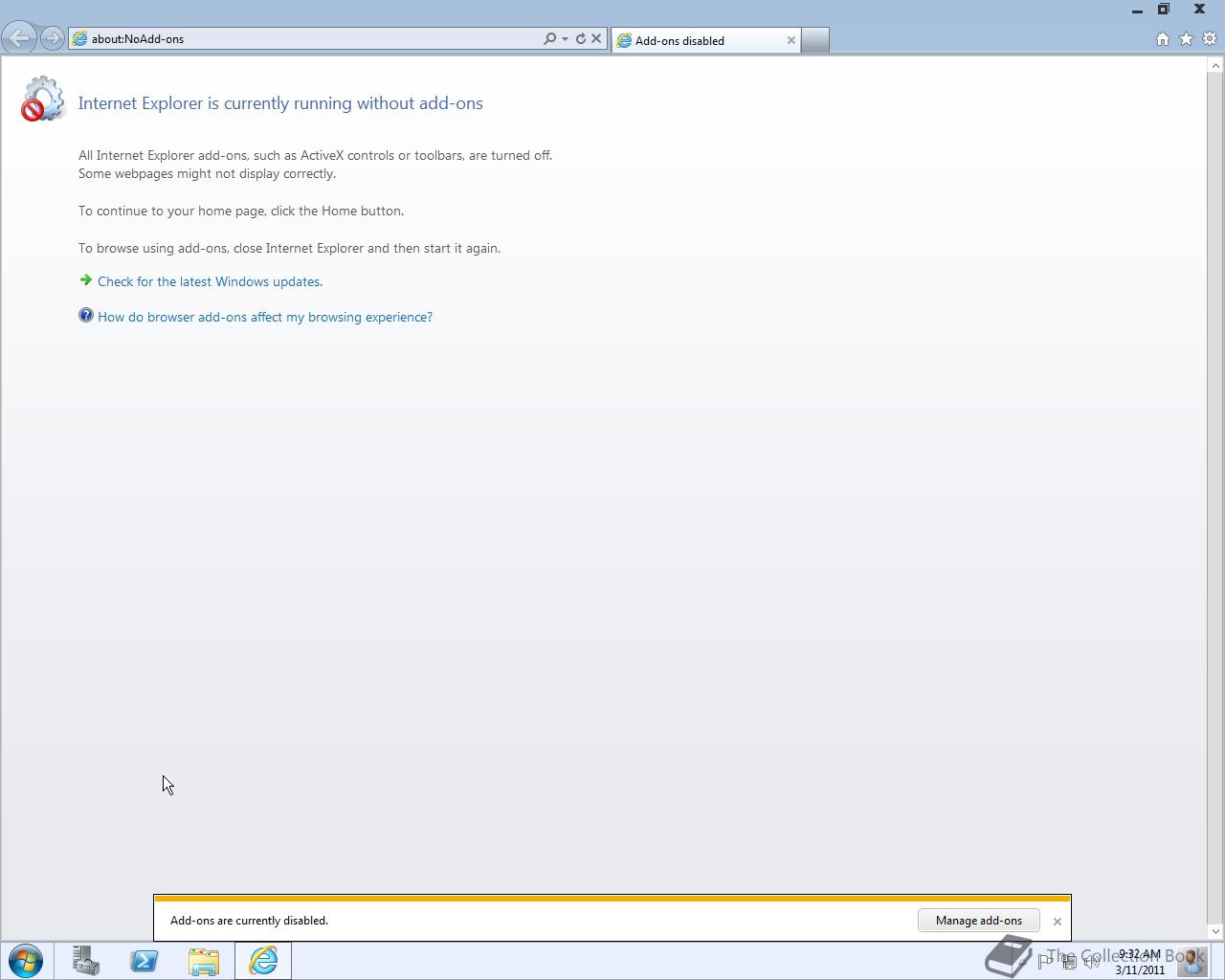Launch Server Manager from the taskbar
The height and width of the screenshot is (980, 1225).
tap(86, 961)
